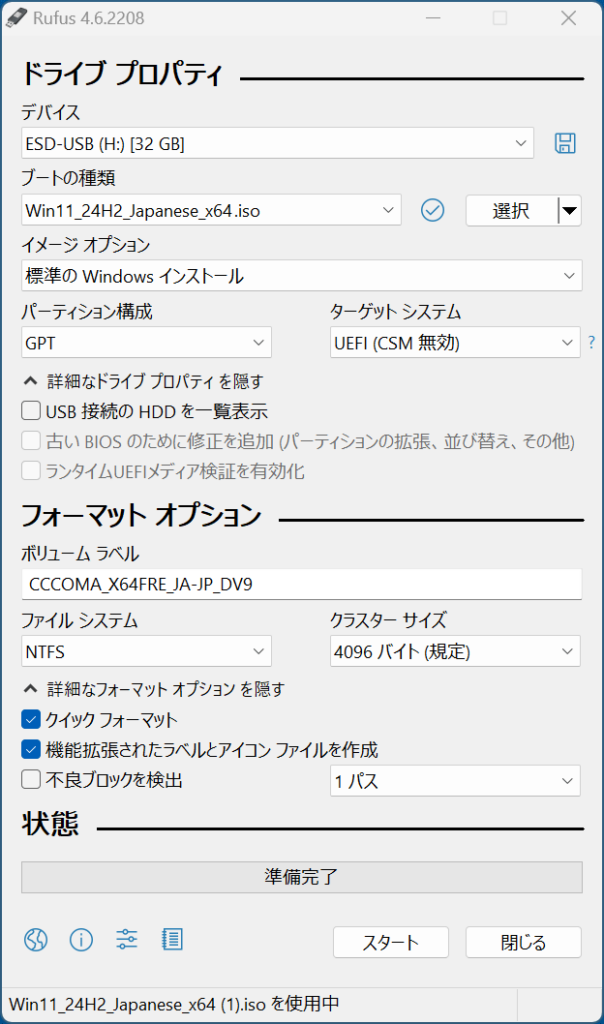604x1024 pixels.
Task: Open language selection via globe icon
Action: pos(36,940)
